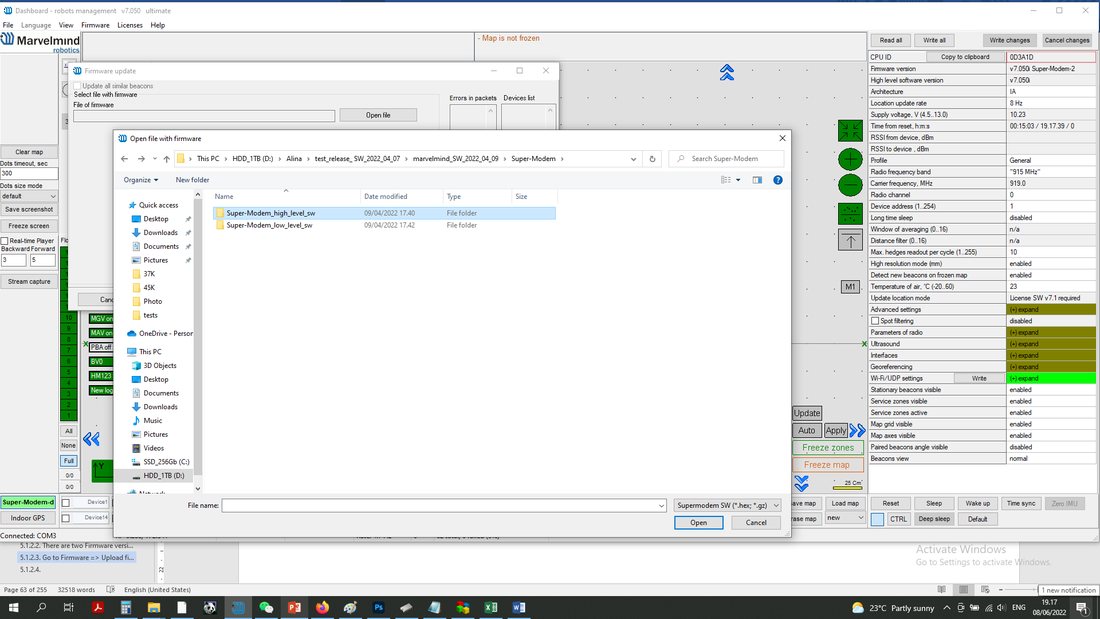Click the green plus zoom-in icon

[850, 159]
